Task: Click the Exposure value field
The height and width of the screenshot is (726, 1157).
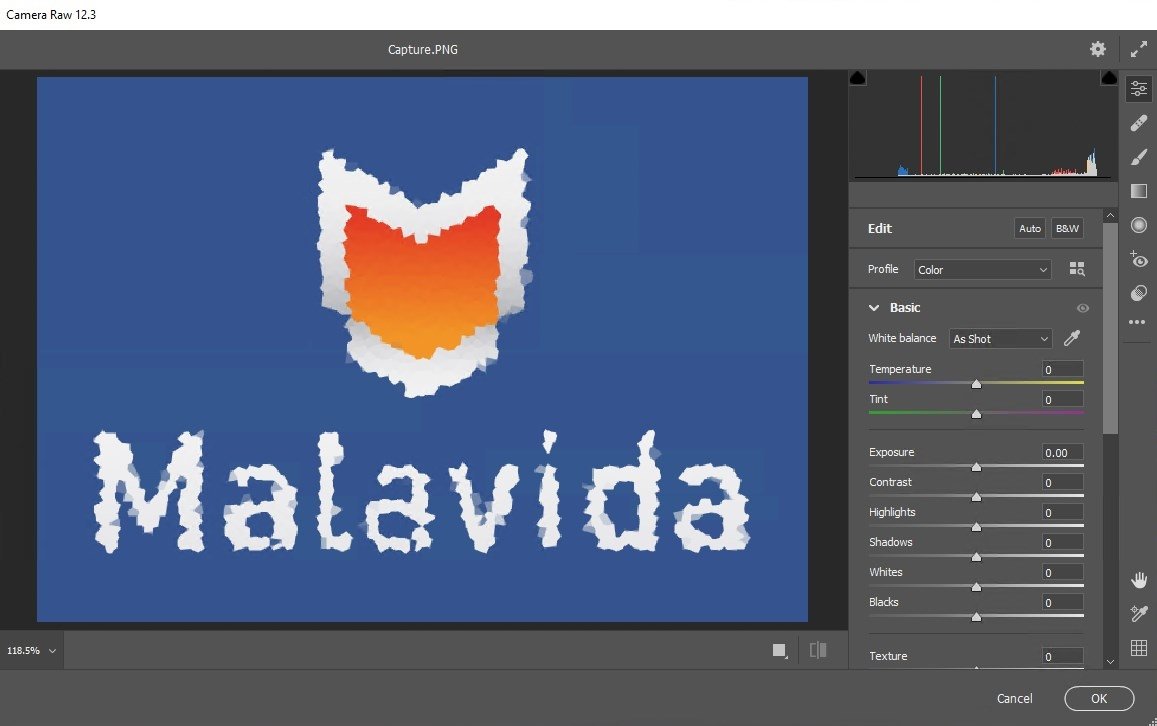Action: [x=1063, y=452]
